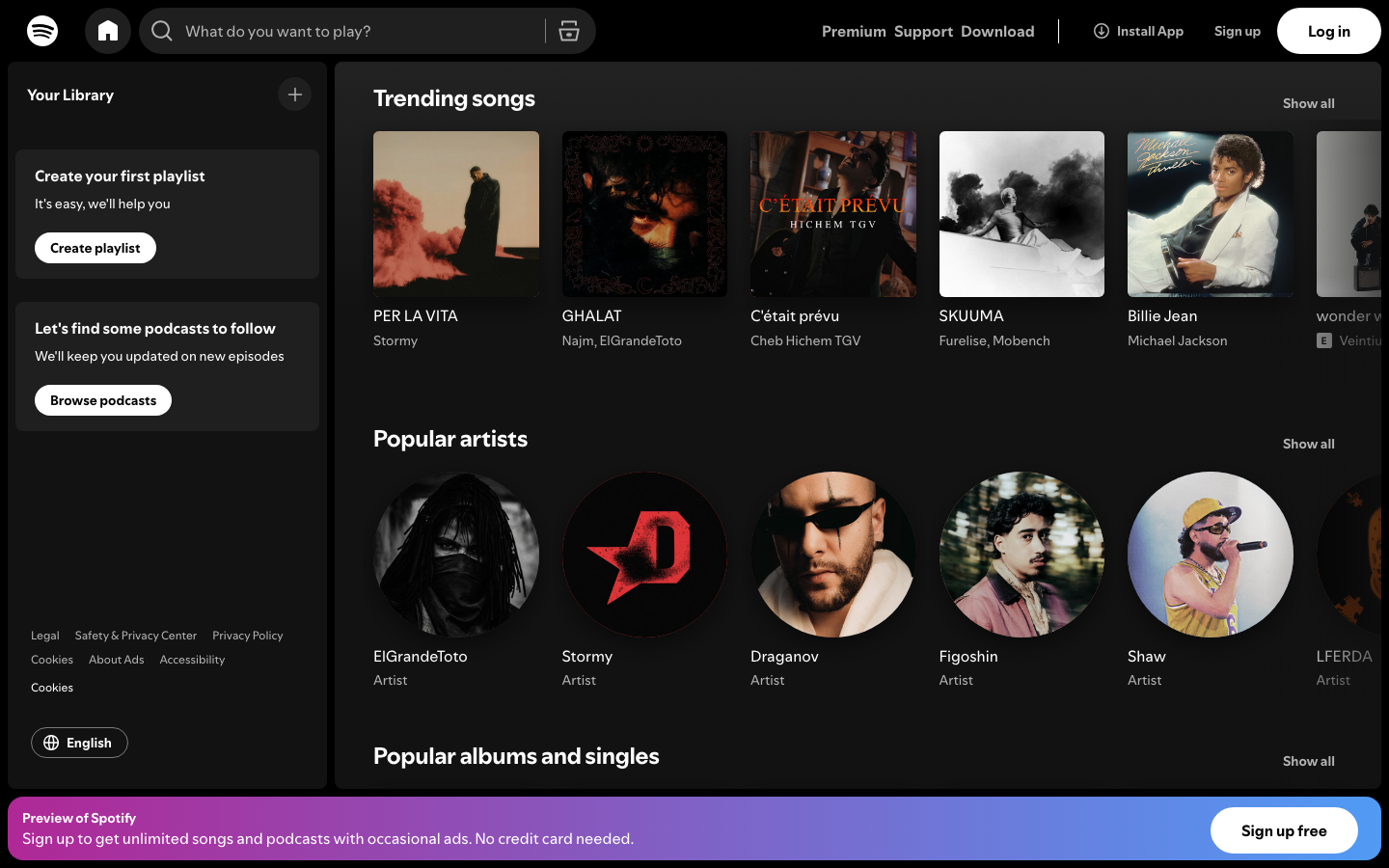Click the explicit E badge under wonder
The height and width of the screenshot is (868, 1389).
1324,340
